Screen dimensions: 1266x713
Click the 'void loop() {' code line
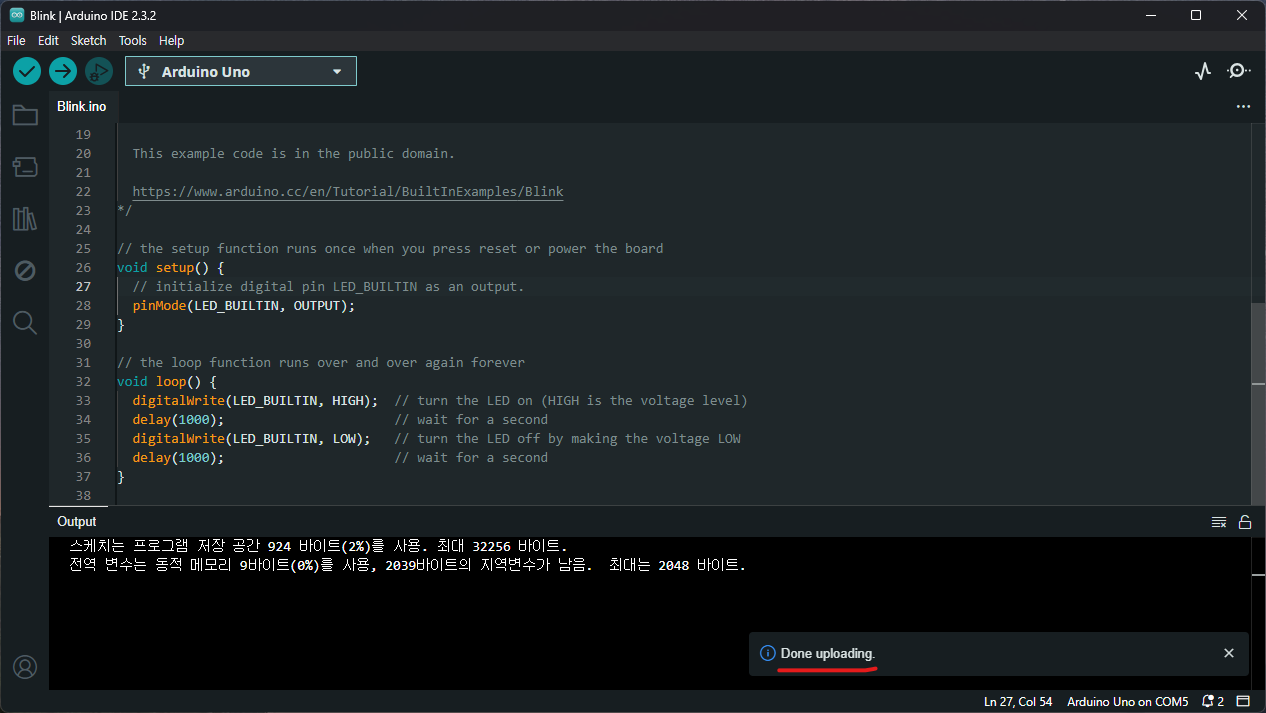pyautogui.click(x=167, y=381)
